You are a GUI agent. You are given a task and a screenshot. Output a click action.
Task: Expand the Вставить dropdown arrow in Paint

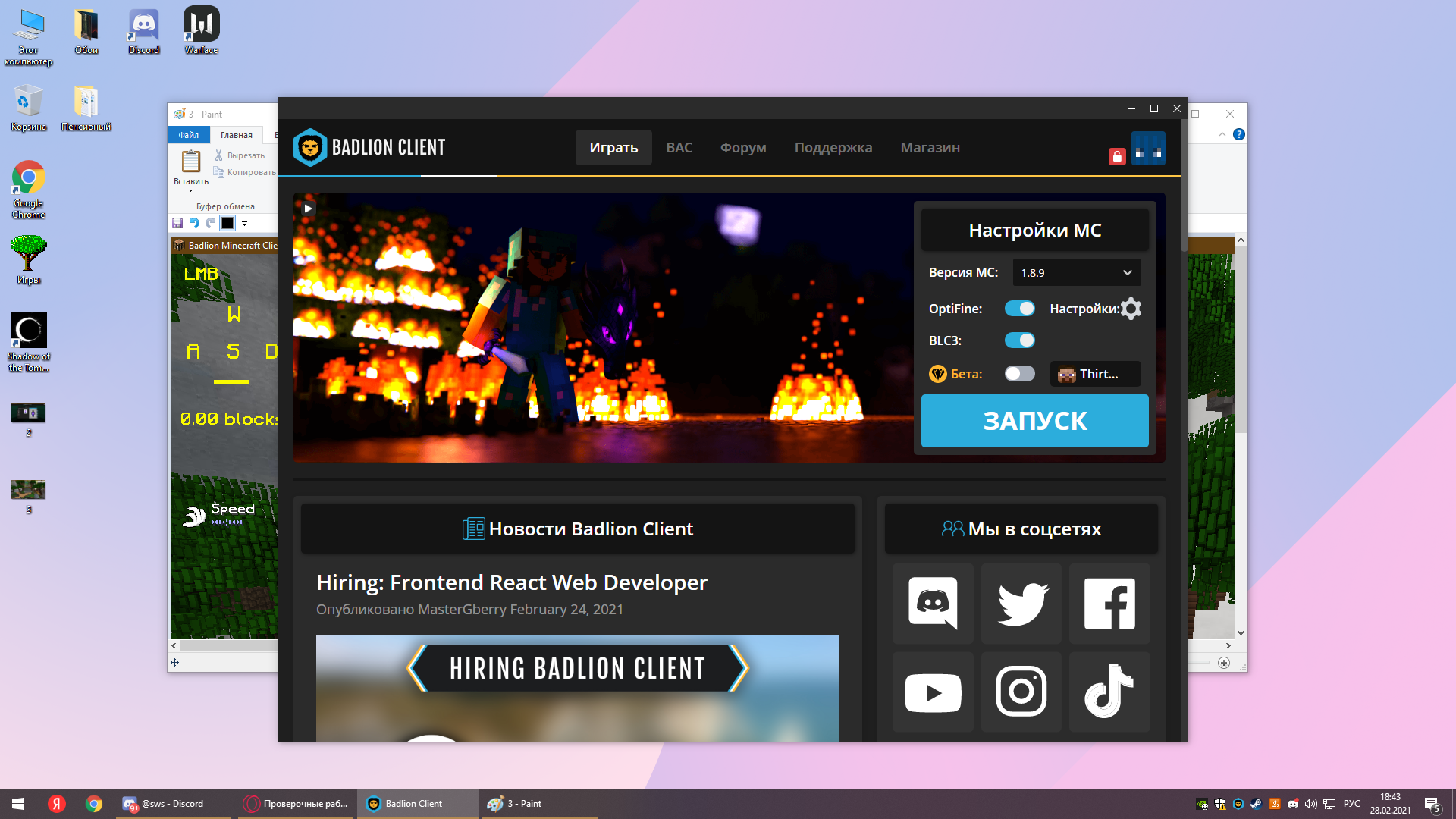tap(191, 191)
